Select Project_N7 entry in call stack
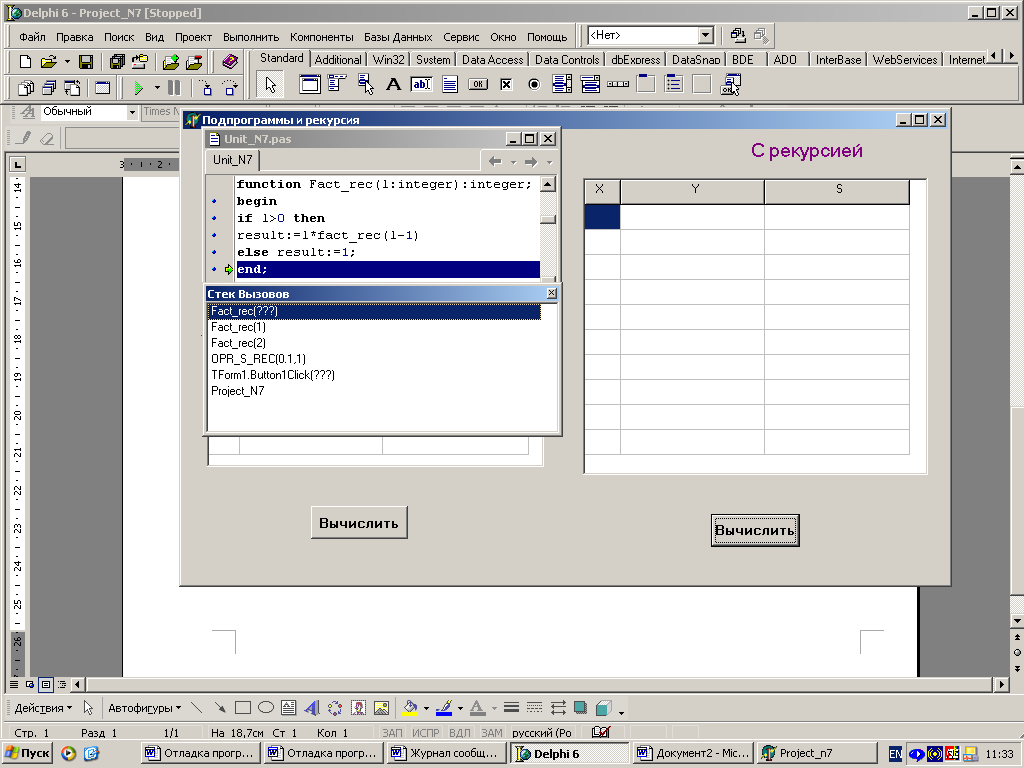Image resolution: width=1024 pixels, height=768 pixels. [374, 391]
